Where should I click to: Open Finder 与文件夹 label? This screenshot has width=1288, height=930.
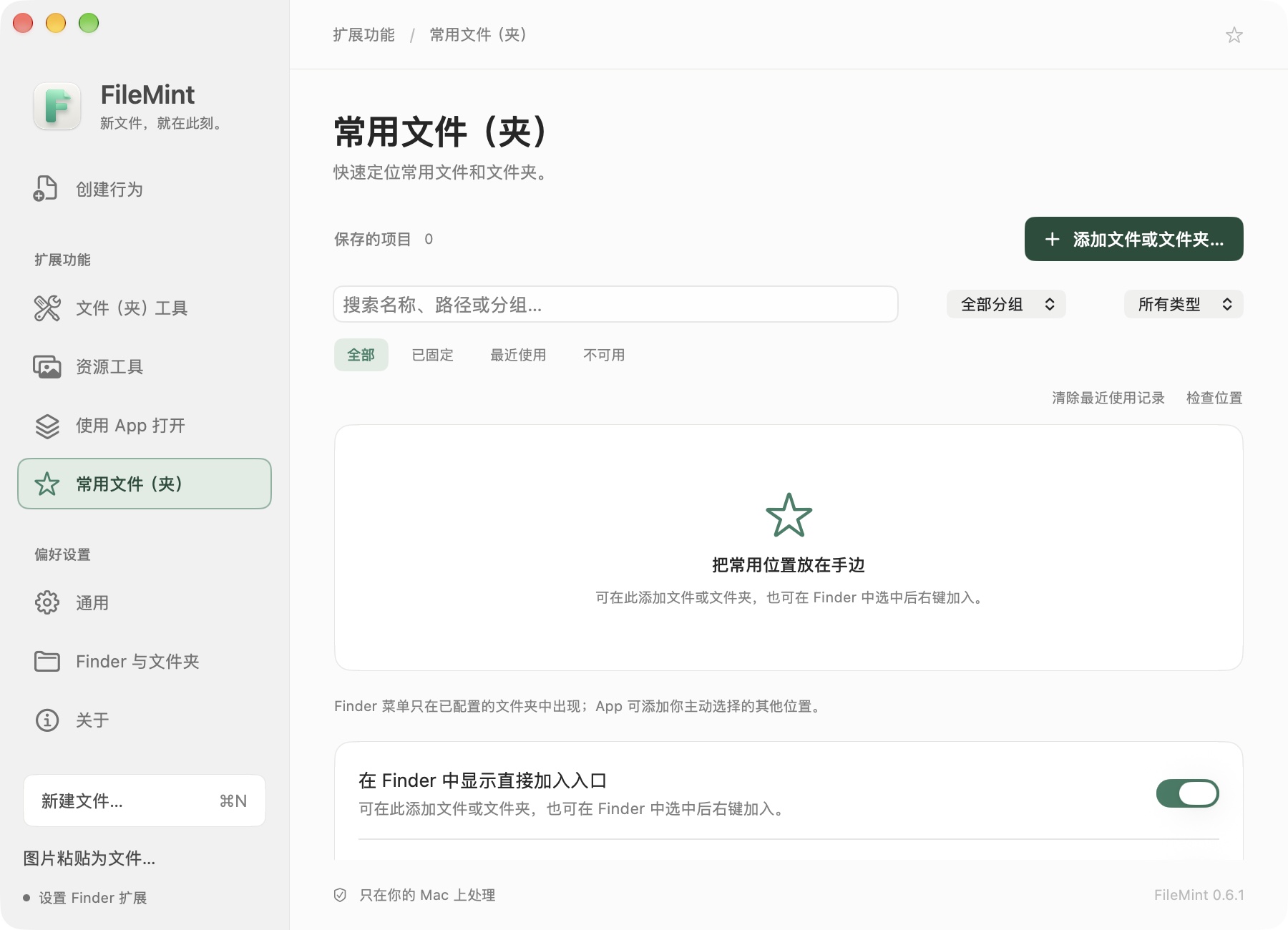click(137, 662)
